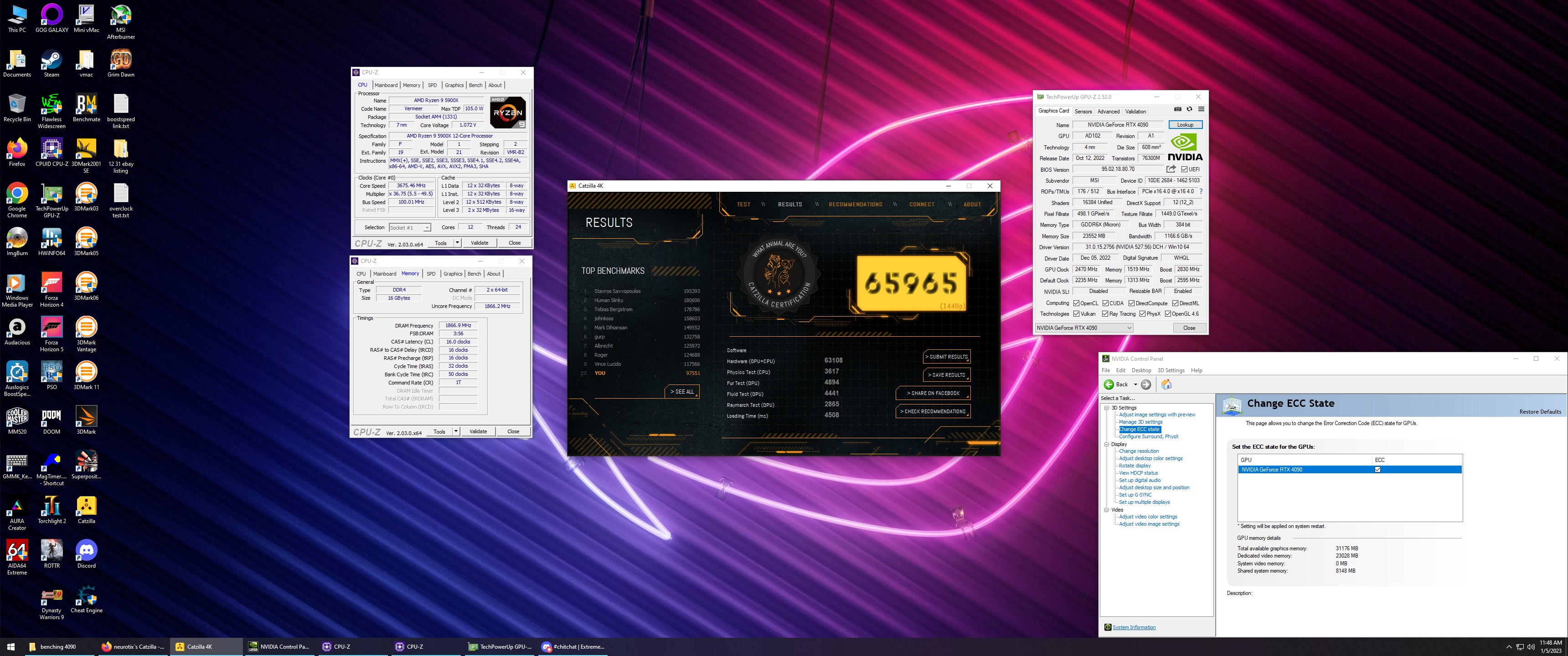Screen dimensions: 1568x656
Task: Select Manage 3D settings in task tree
Action: (1140, 422)
